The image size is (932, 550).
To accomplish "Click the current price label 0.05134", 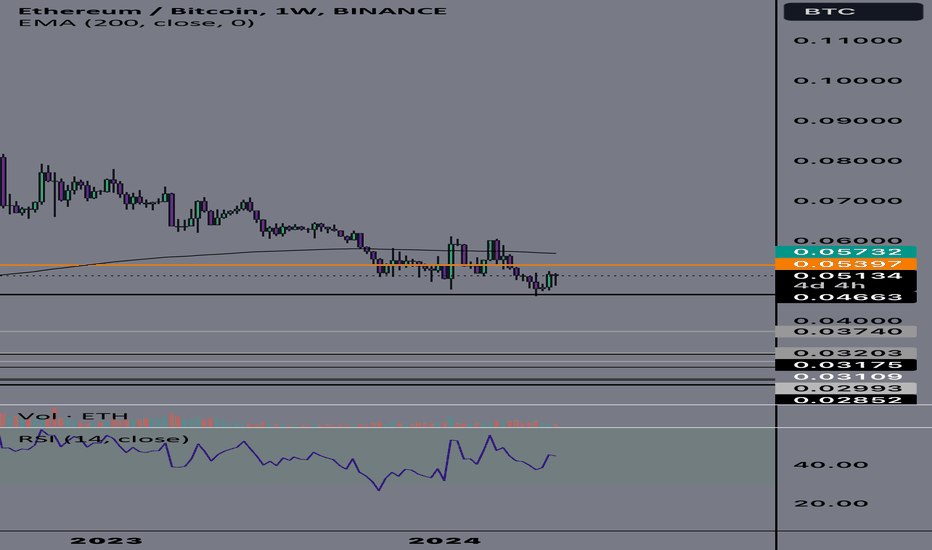I will tap(846, 275).
